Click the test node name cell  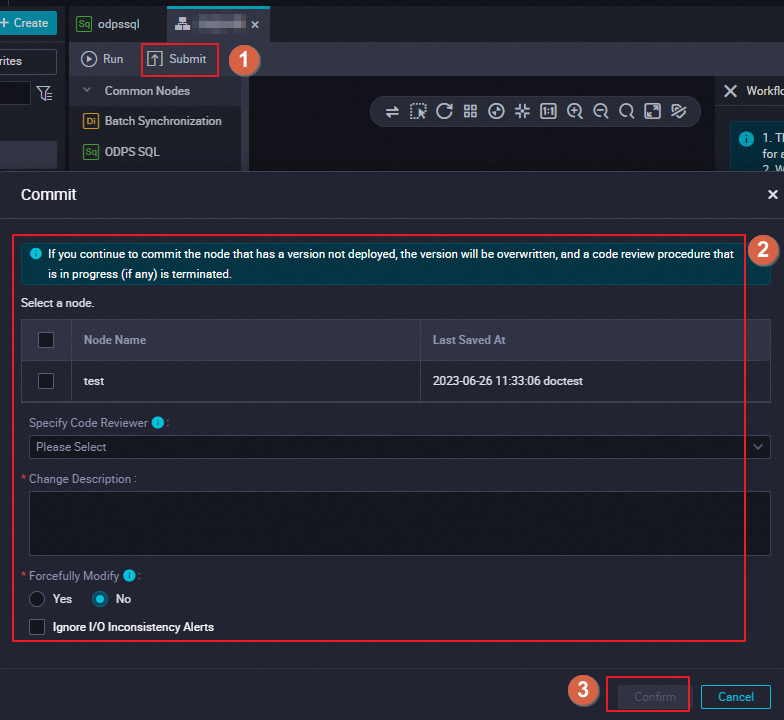pyautogui.click(x=246, y=381)
